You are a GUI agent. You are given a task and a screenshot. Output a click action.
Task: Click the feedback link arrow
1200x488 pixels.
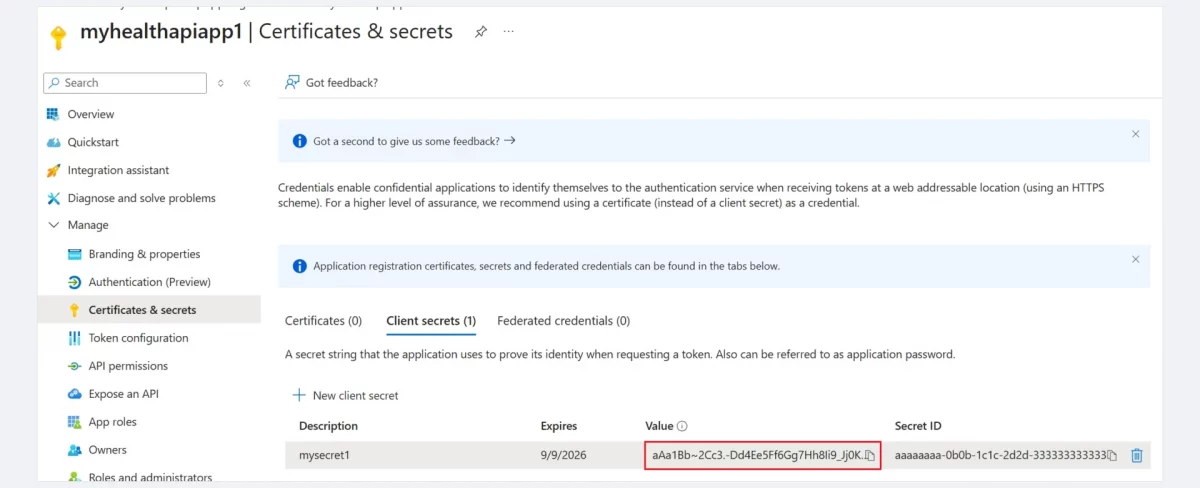(x=510, y=141)
